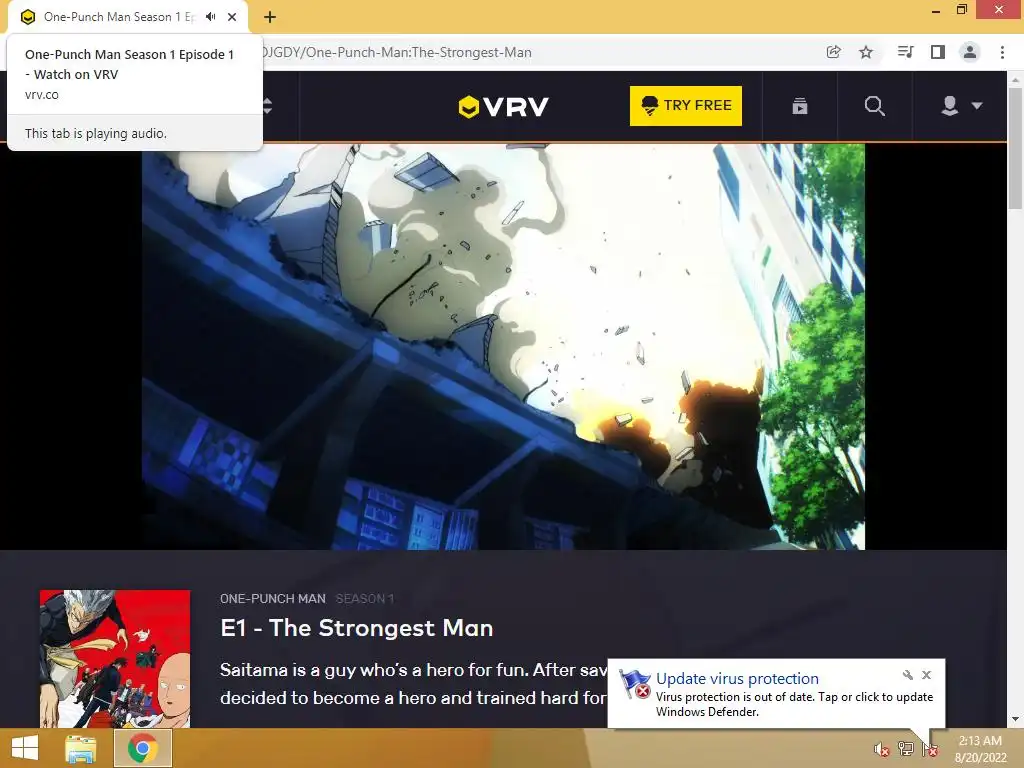Click the SEASON 1 label
This screenshot has width=1024, height=768.
coord(364,599)
